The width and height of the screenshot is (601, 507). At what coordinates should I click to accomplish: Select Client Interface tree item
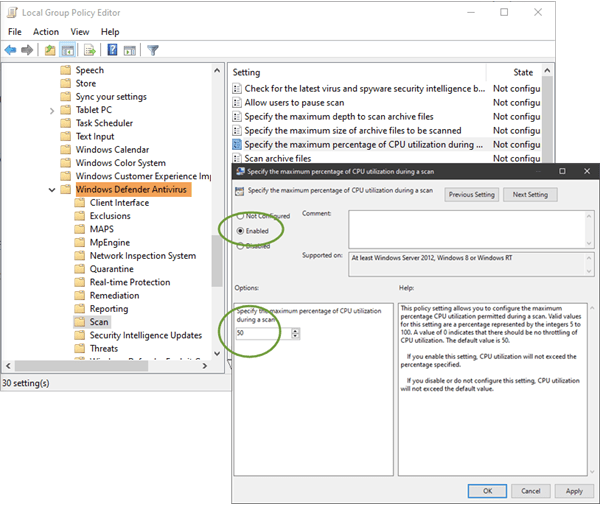(x=119, y=203)
